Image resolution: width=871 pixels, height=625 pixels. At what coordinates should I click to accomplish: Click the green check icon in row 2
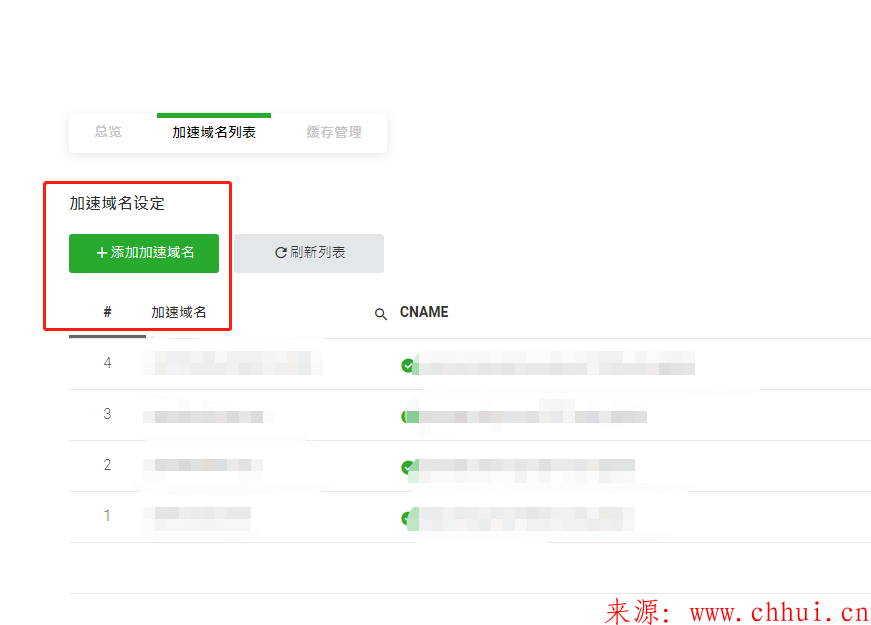(408, 467)
